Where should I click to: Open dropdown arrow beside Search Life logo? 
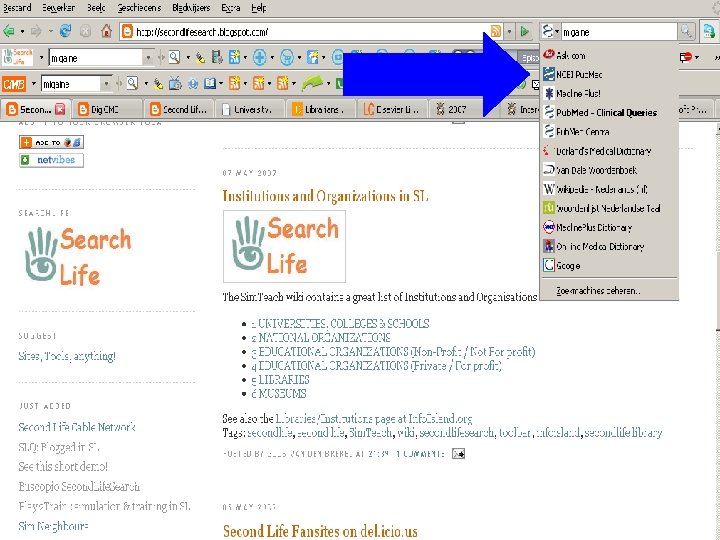41,58
